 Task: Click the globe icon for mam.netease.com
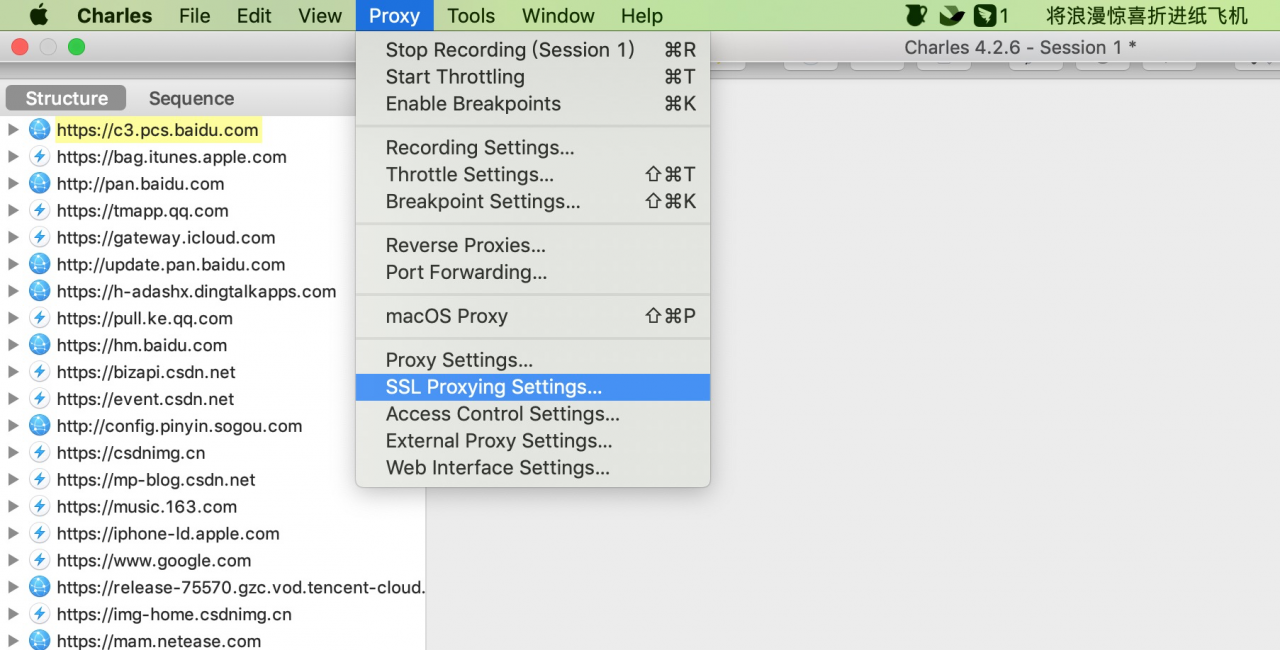(39, 640)
